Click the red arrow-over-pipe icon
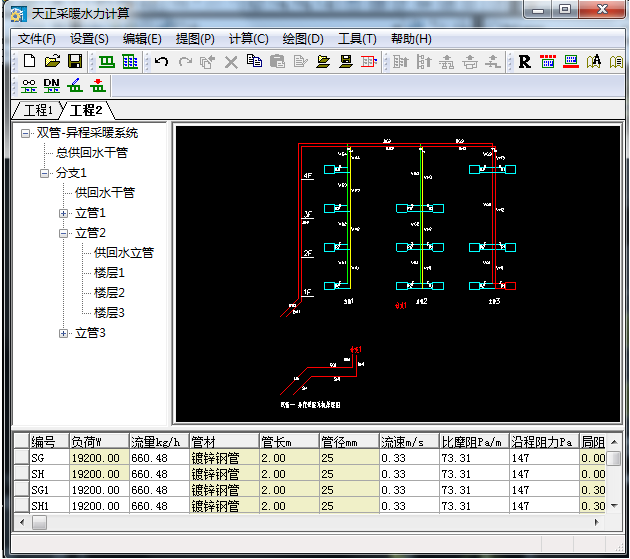 [x=98, y=86]
